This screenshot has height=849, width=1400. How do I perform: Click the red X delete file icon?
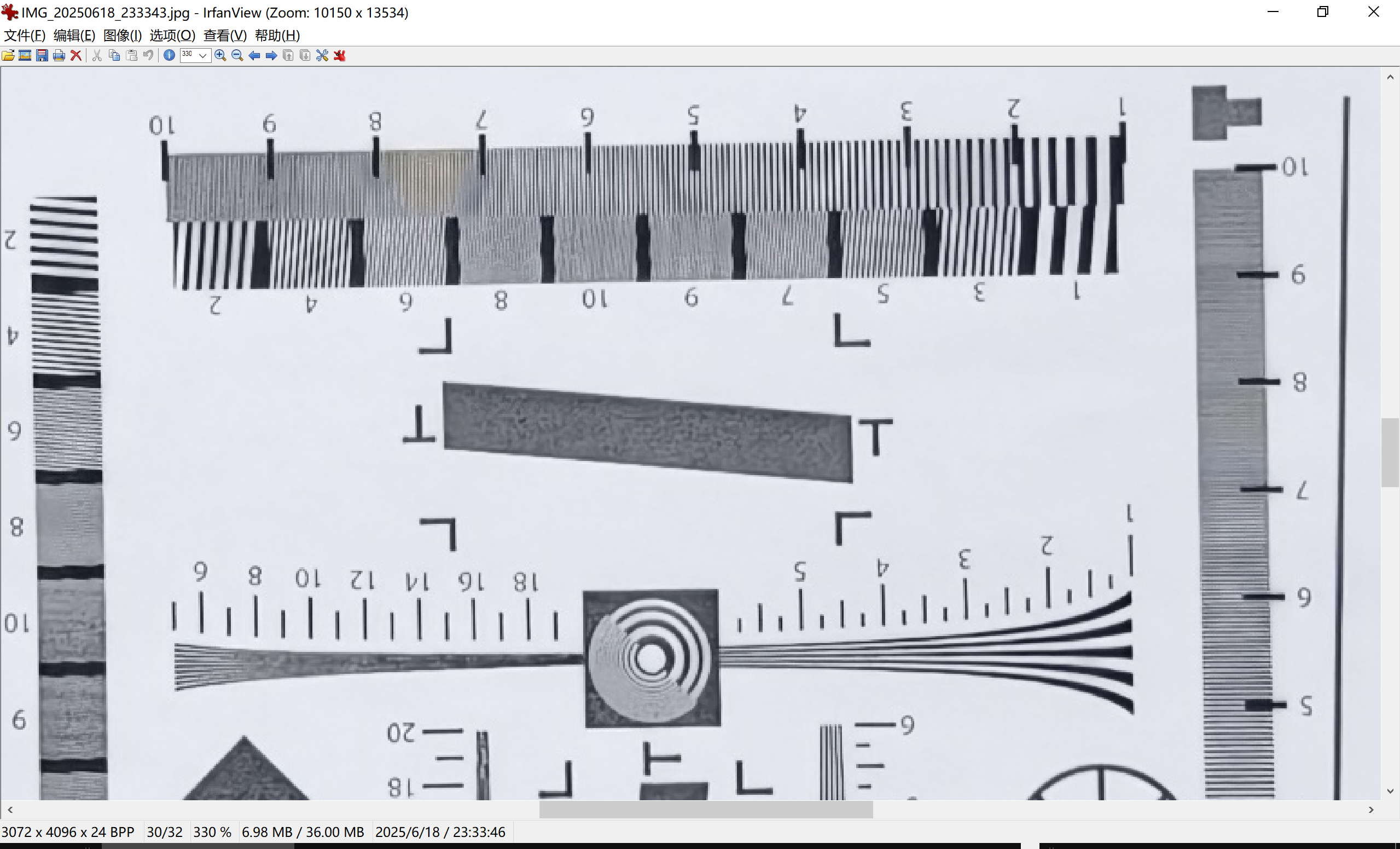tap(75, 55)
